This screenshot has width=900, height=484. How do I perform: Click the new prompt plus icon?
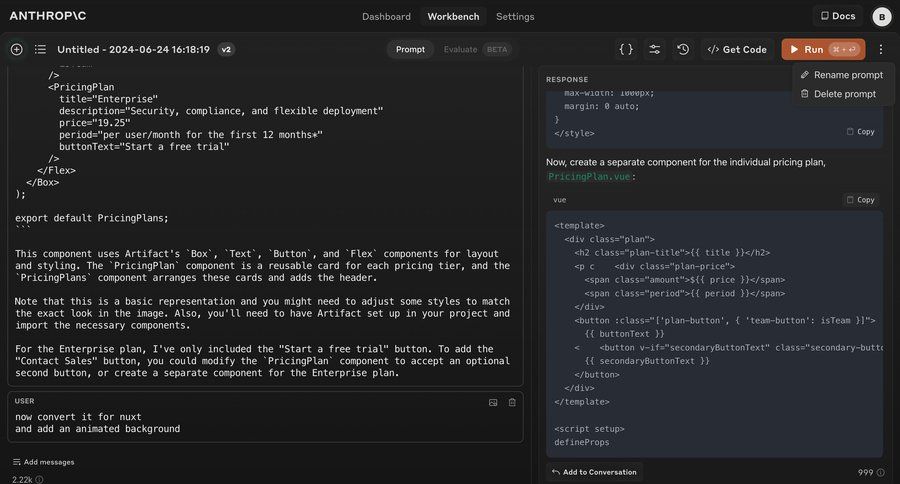click(17, 49)
